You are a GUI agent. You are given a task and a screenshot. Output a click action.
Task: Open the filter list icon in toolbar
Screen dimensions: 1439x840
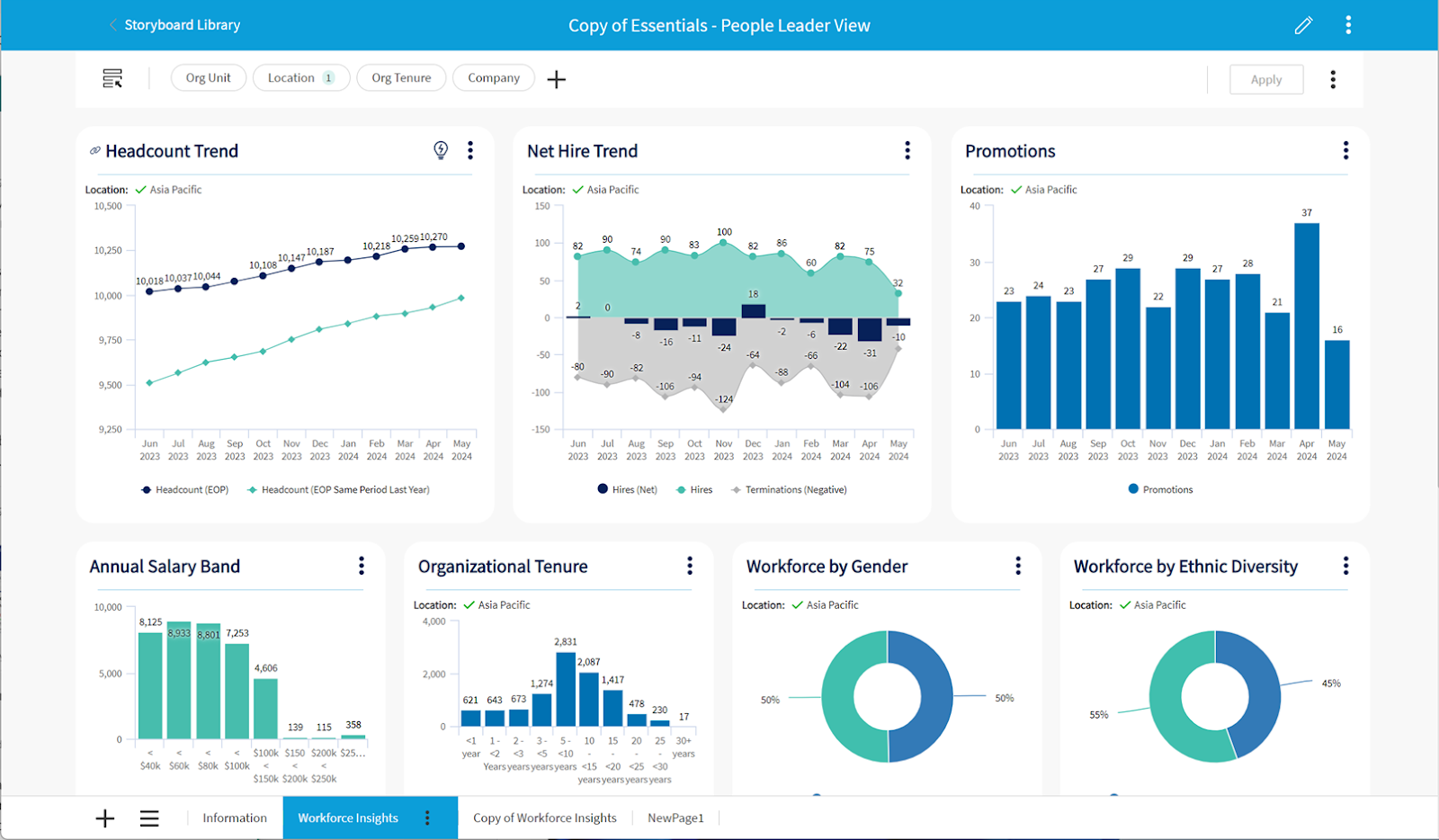(112, 79)
